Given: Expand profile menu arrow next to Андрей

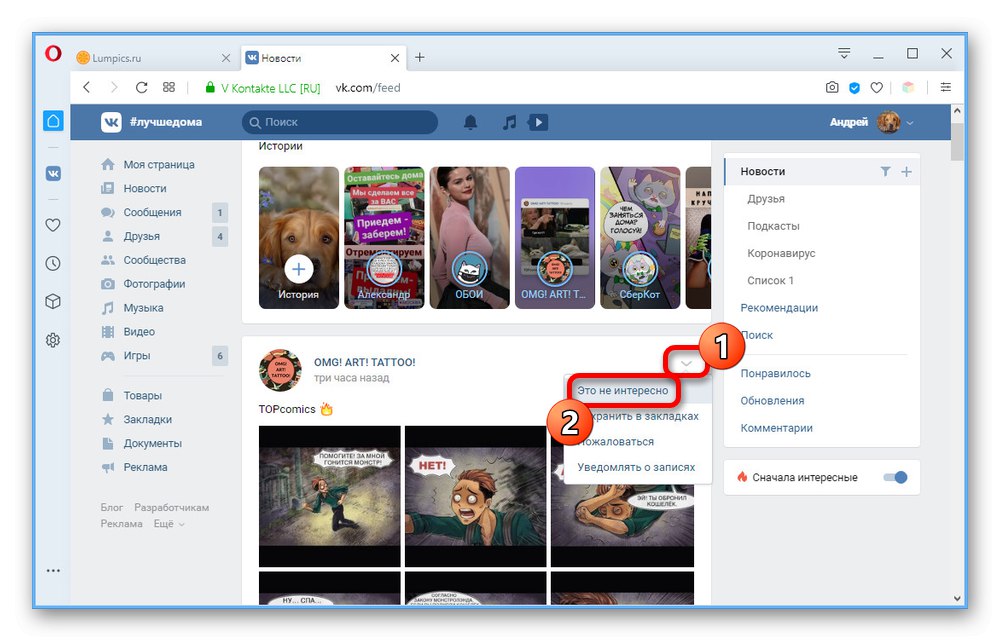Looking at the screenshot, I should (910, 123).
